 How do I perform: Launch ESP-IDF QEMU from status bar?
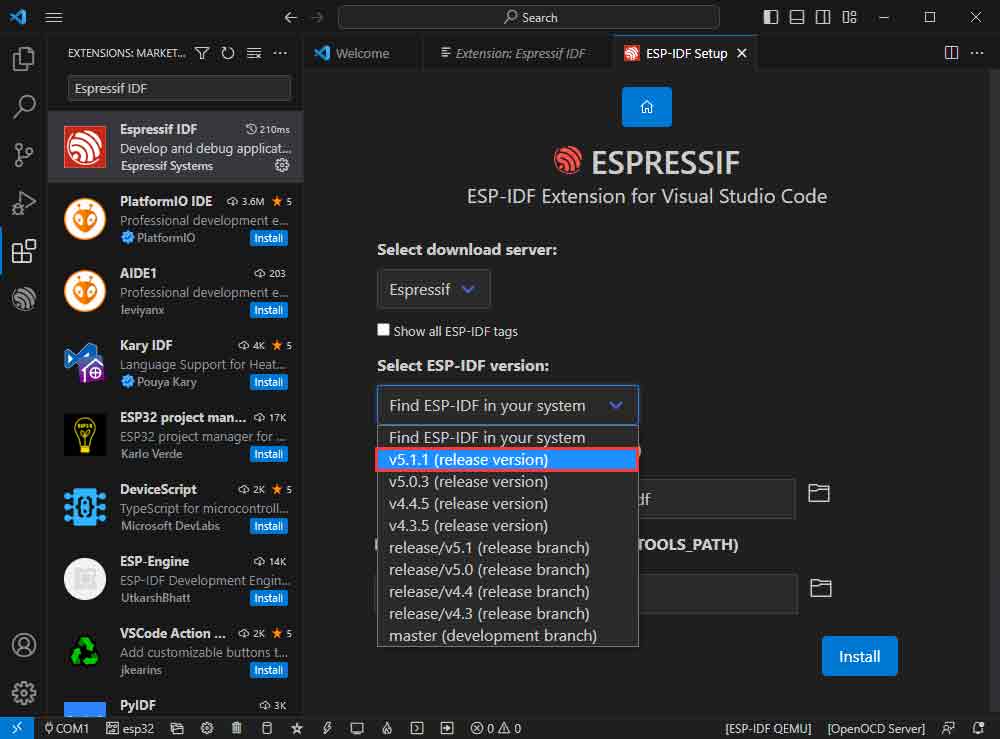pyautogui.click(x=768, y=728)
